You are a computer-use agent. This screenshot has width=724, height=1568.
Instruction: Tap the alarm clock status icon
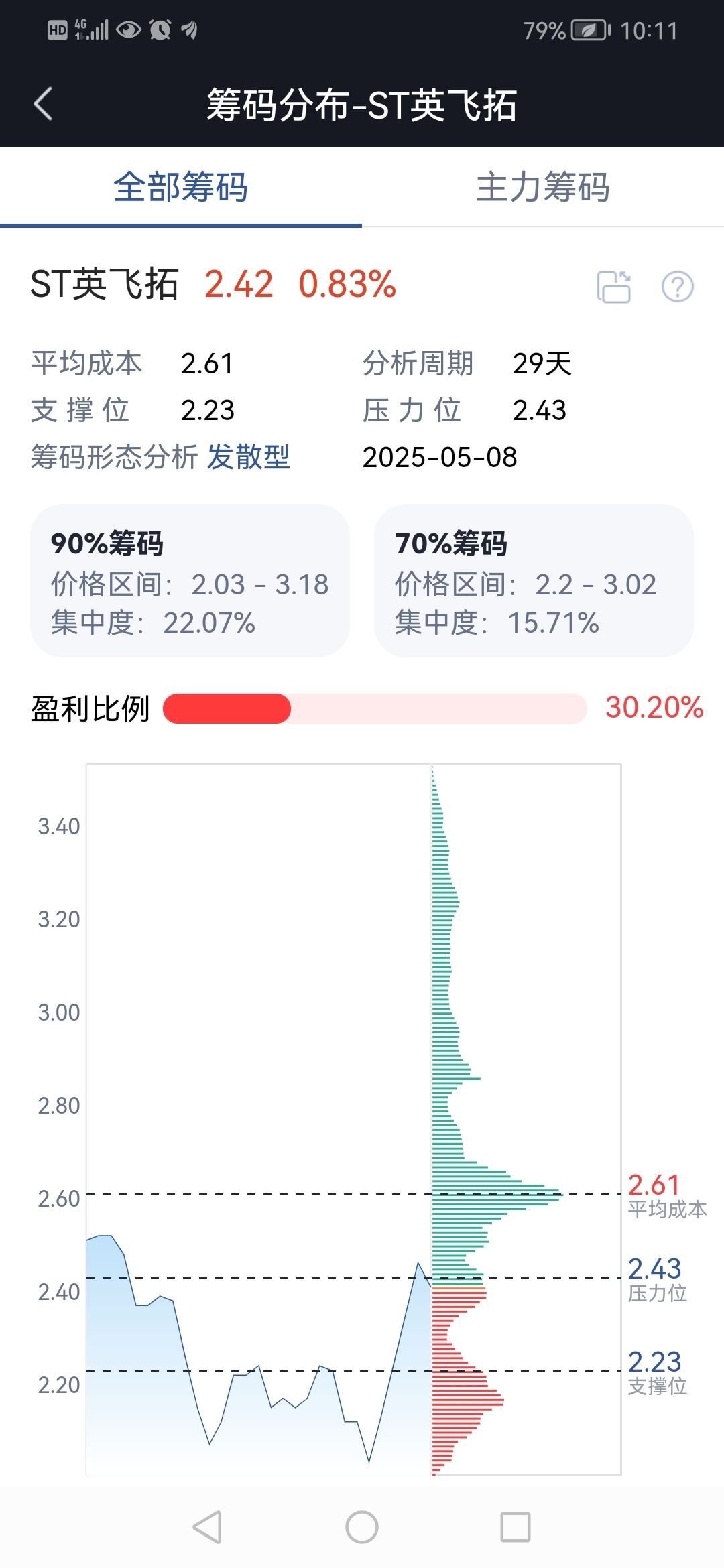click(160, 29)
